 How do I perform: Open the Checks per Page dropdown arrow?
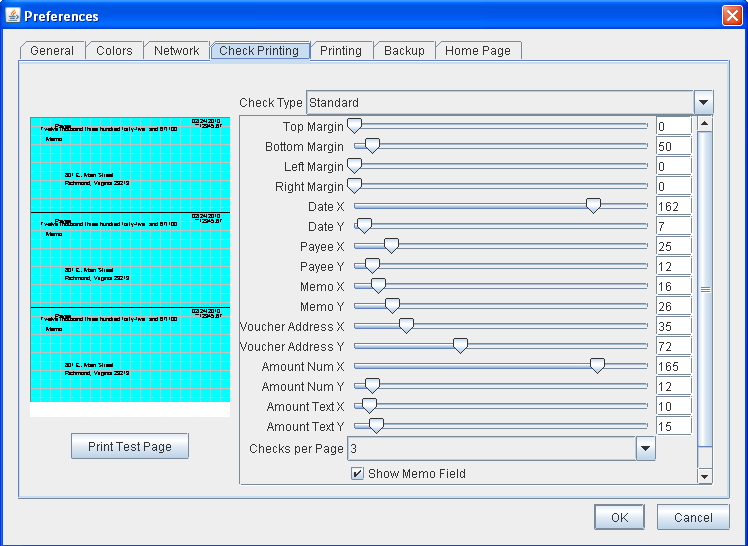645,448
